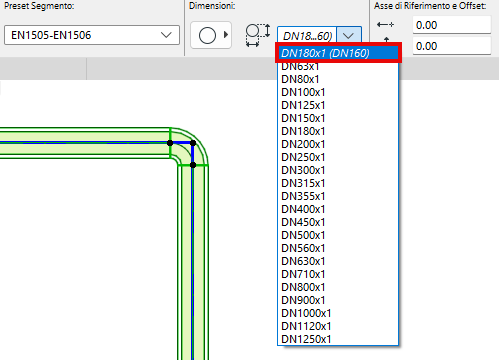
Task: Pick DN125x1 in the dropdown list
Action: tap(303, 105)
